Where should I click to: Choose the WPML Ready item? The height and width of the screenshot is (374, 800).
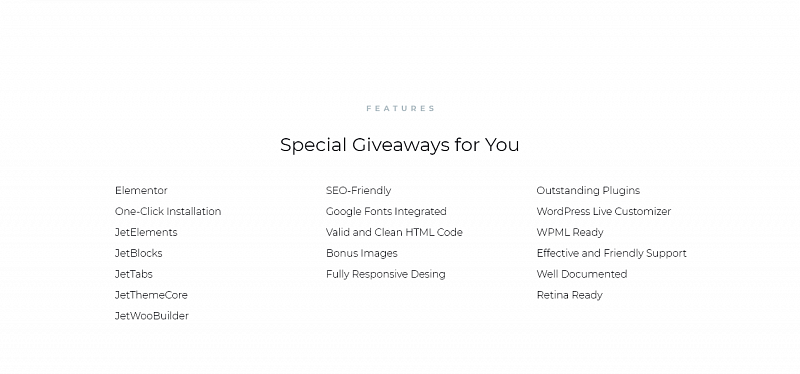pos(570,232)
